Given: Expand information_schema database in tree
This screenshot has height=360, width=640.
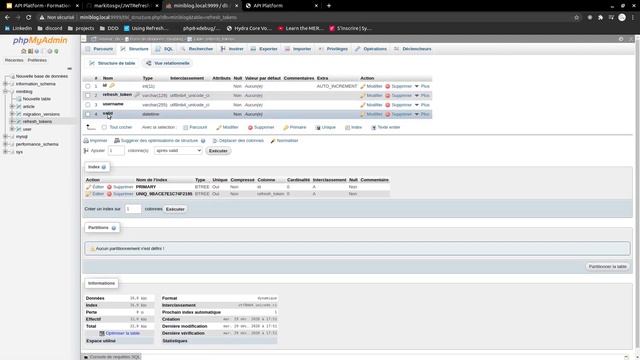Looking at the screenshot, I should pyautogui.click(x=6, y=84).
